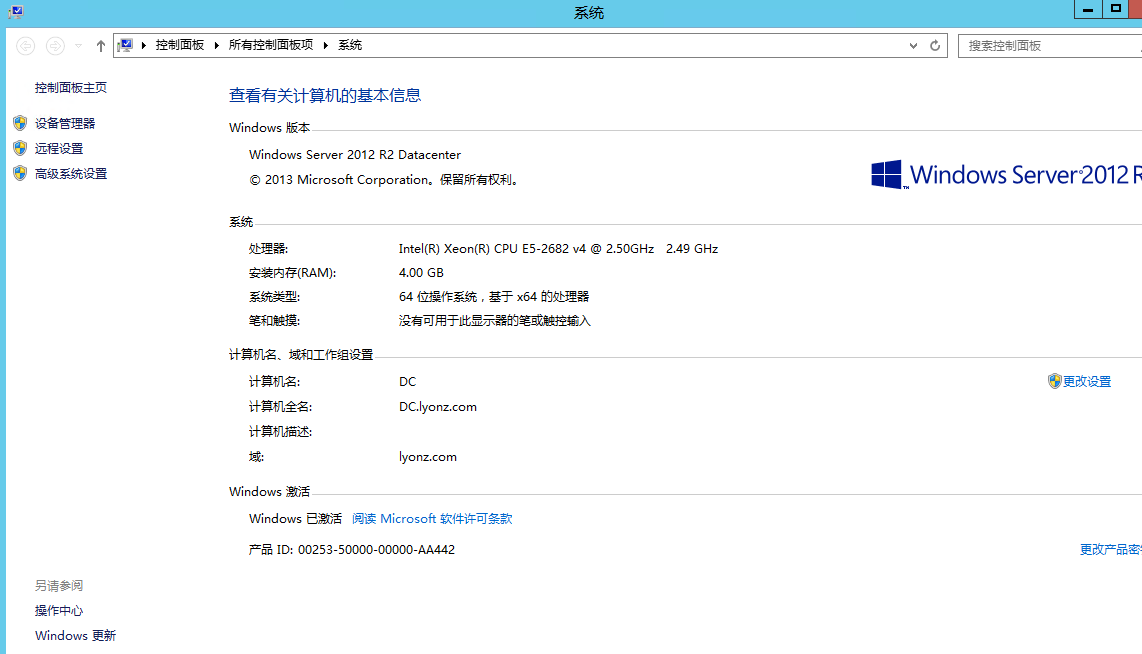Click the Back navigation arrow
1142x654 pixels.
click(25, 46)
